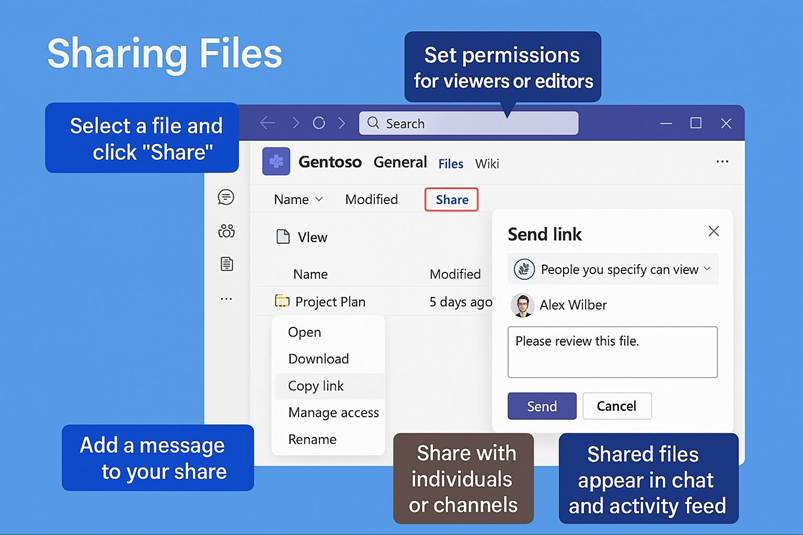Switch to the Files tab
This screenshot has height=535, width=803.
(451, 163)
